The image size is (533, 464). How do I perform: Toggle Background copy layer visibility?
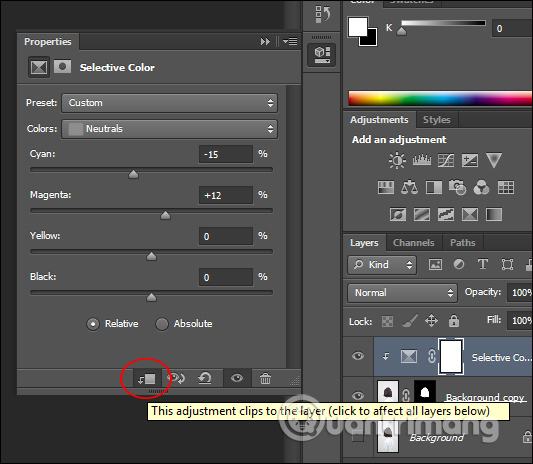click(x=358, y=396)
